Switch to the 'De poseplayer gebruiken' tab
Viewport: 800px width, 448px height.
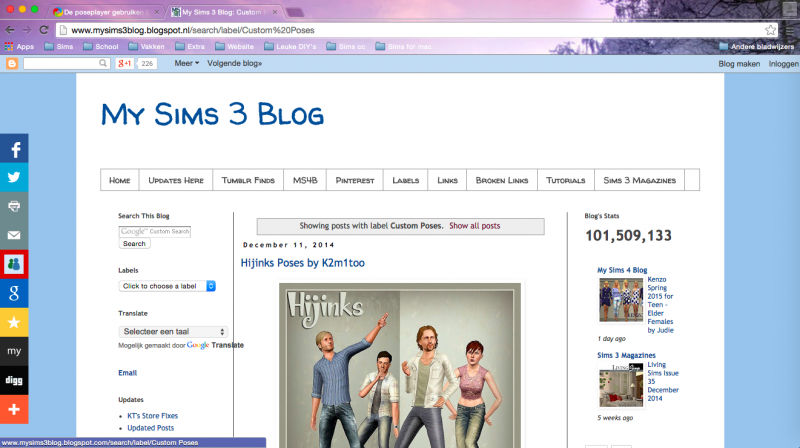(106, 12)
